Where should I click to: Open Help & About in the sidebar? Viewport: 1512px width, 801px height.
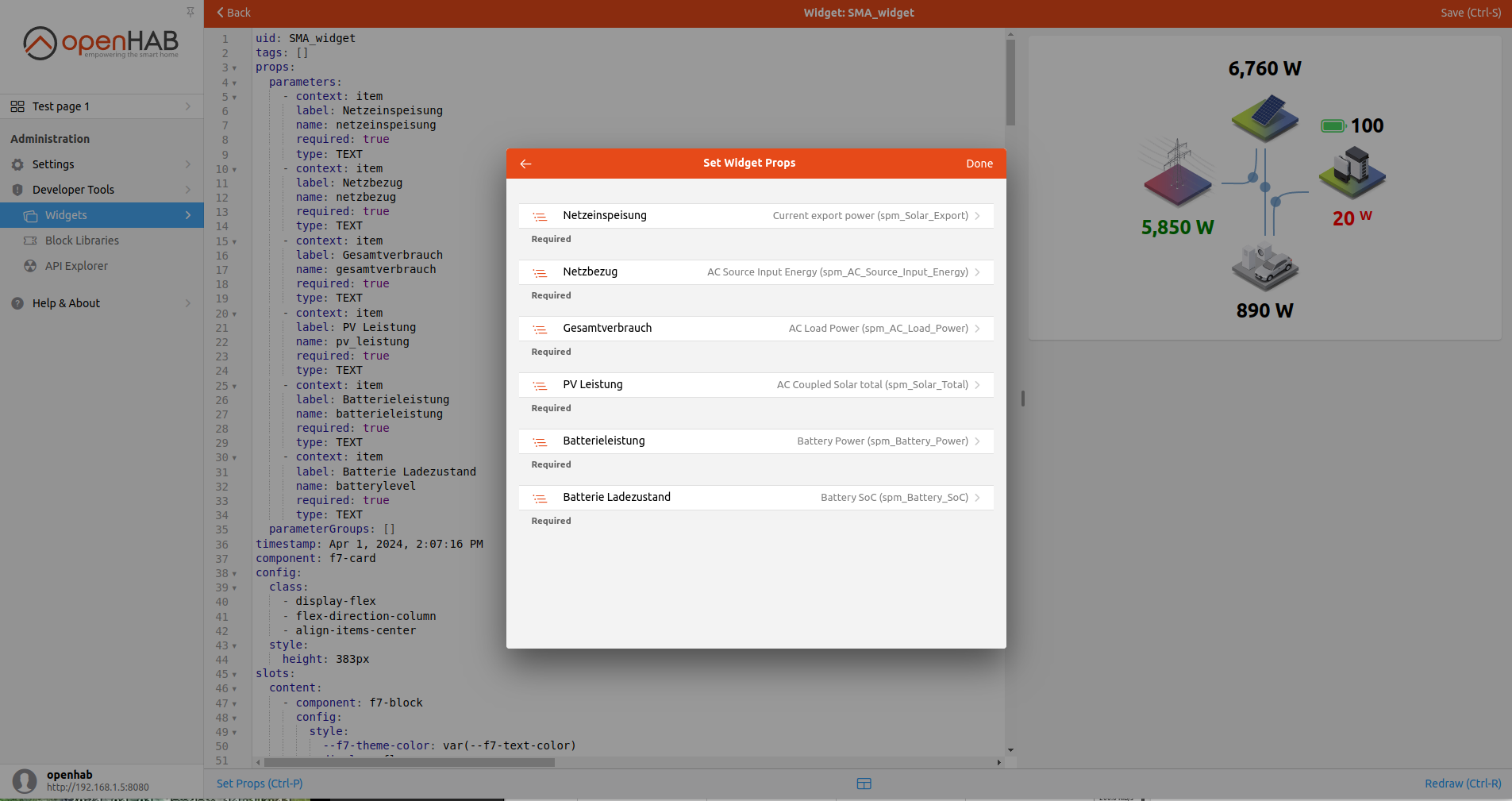(x=102, y=303)
